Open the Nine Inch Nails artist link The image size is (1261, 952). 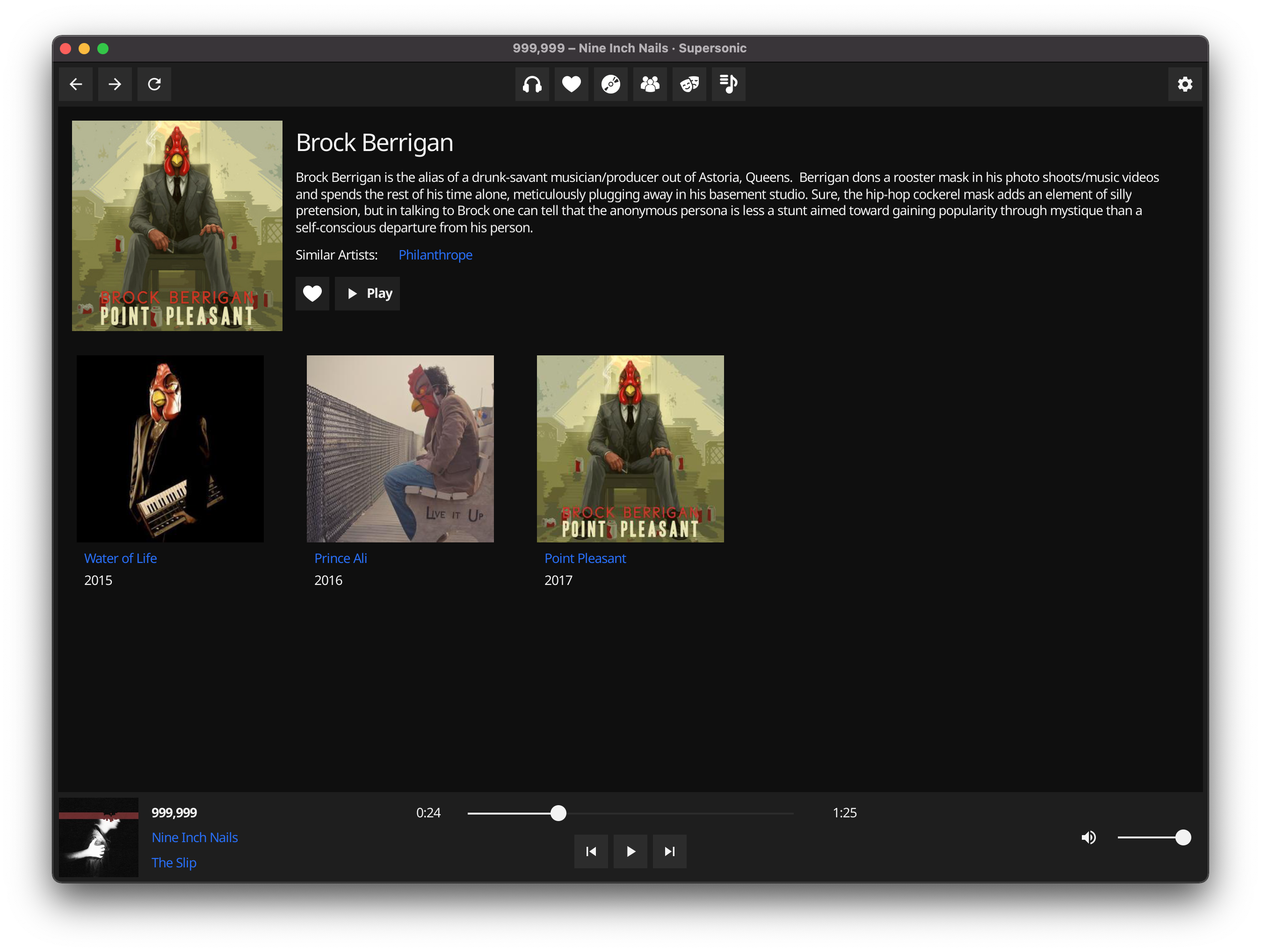pos(195,837)
